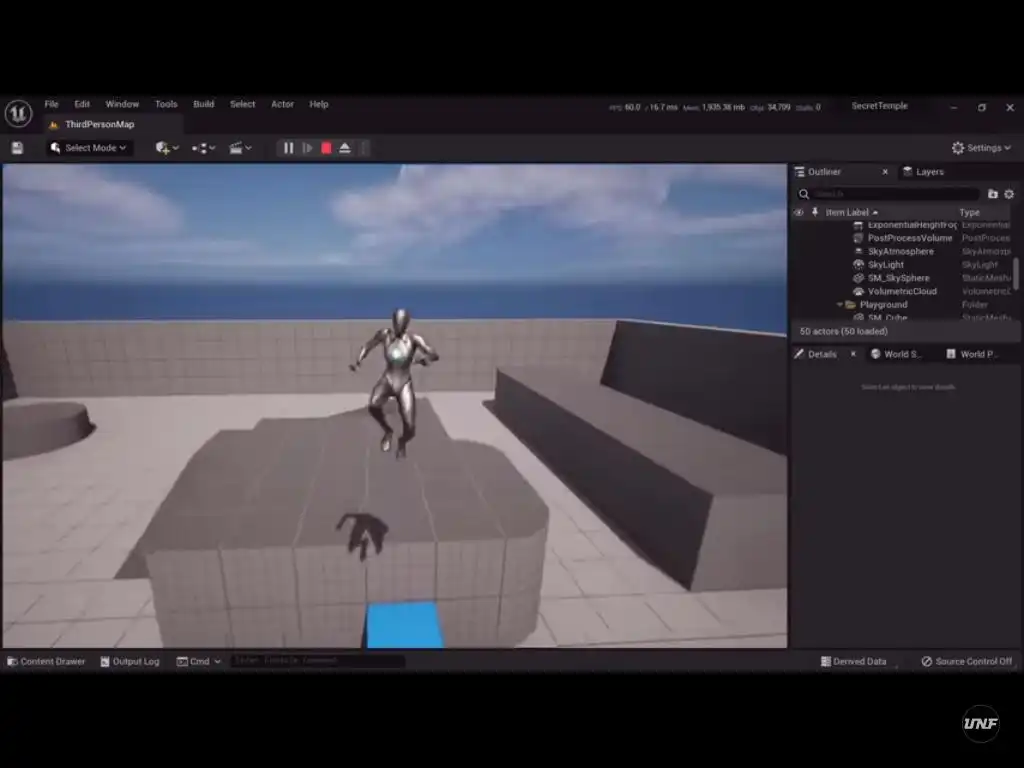Click the VolumetricCloud actor icon

[x=858, y=291]
